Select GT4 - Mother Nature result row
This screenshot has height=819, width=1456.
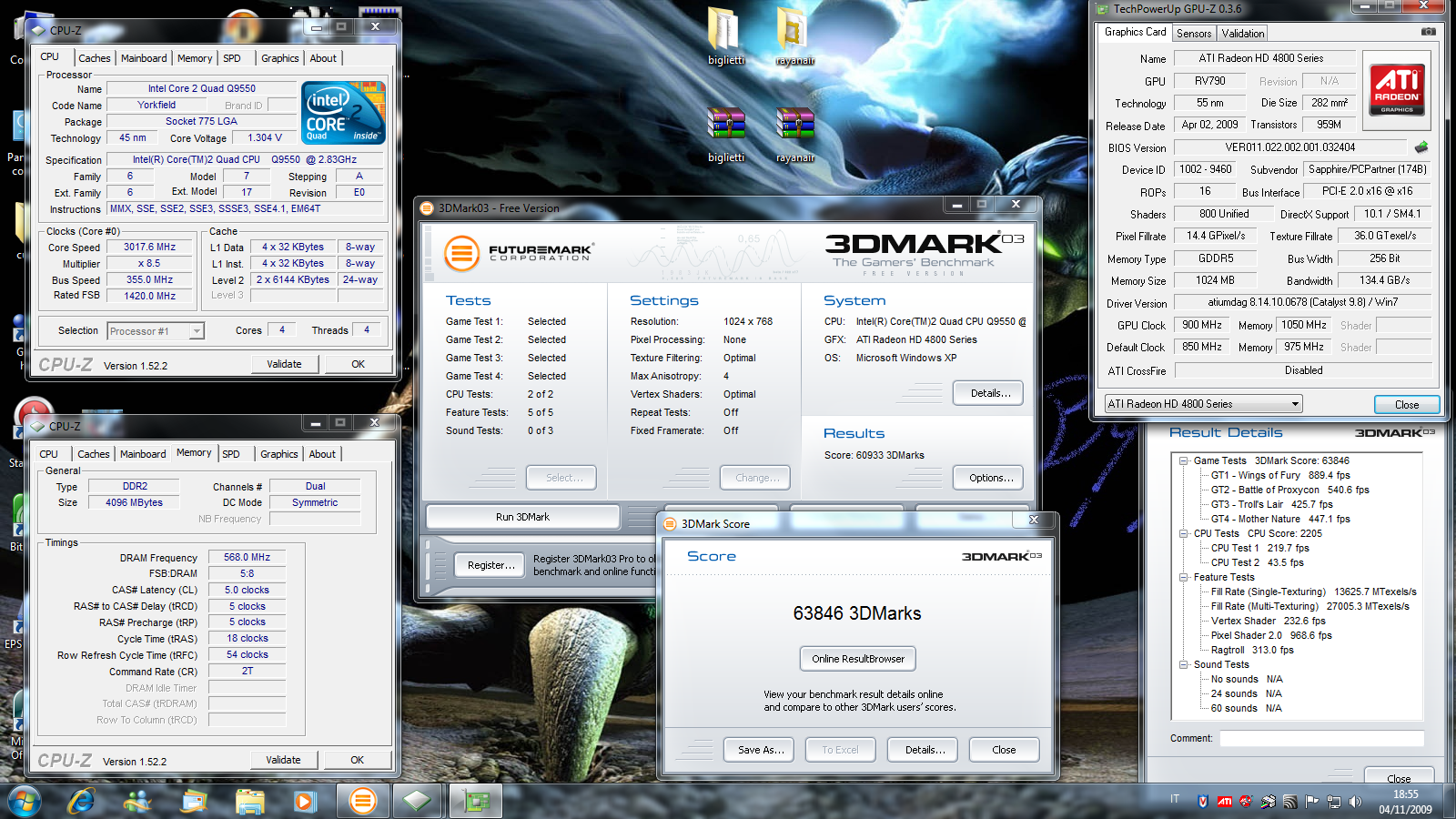click(1280, 519)
